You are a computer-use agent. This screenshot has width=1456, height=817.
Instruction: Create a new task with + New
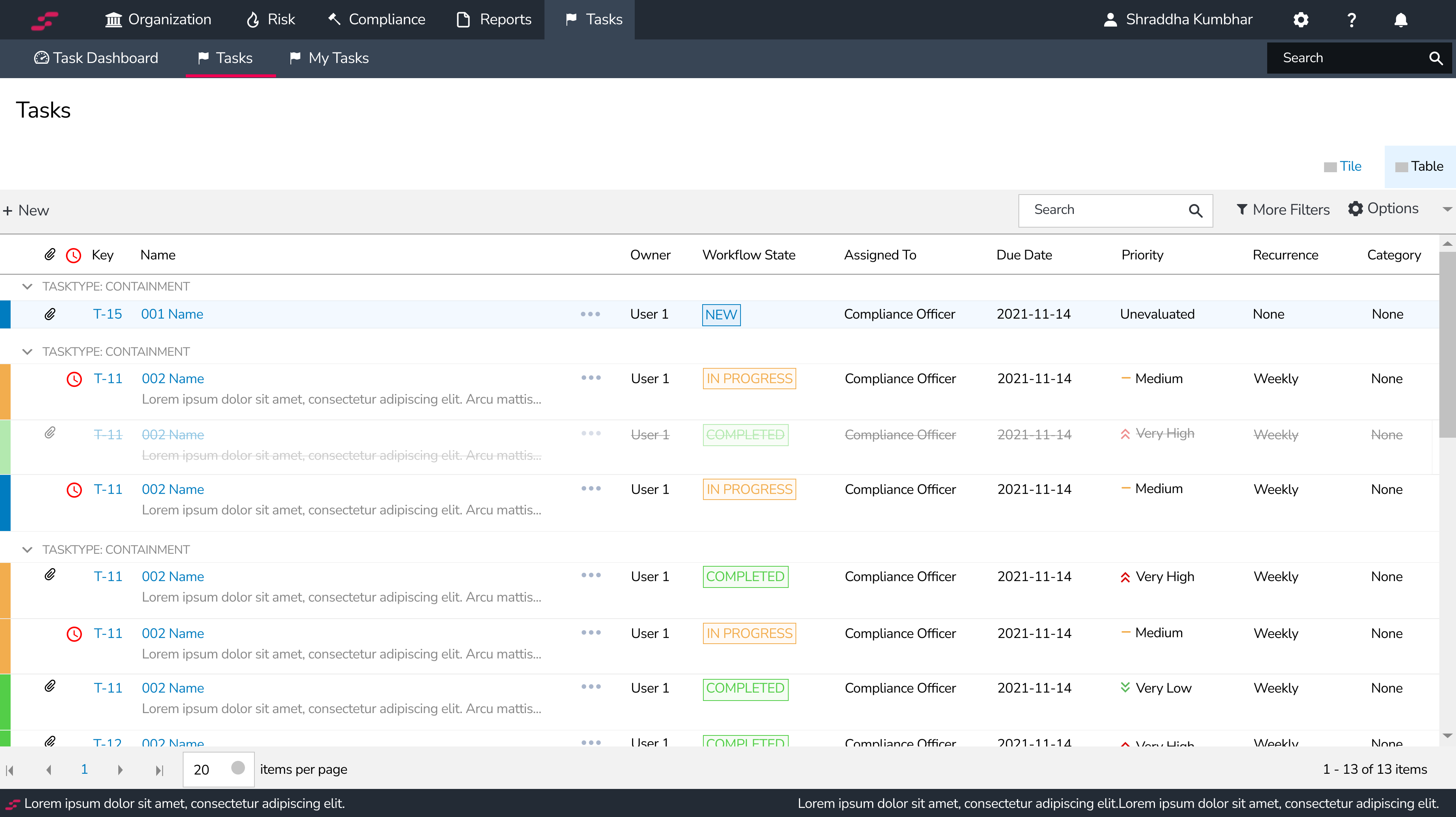pos(26,211)
